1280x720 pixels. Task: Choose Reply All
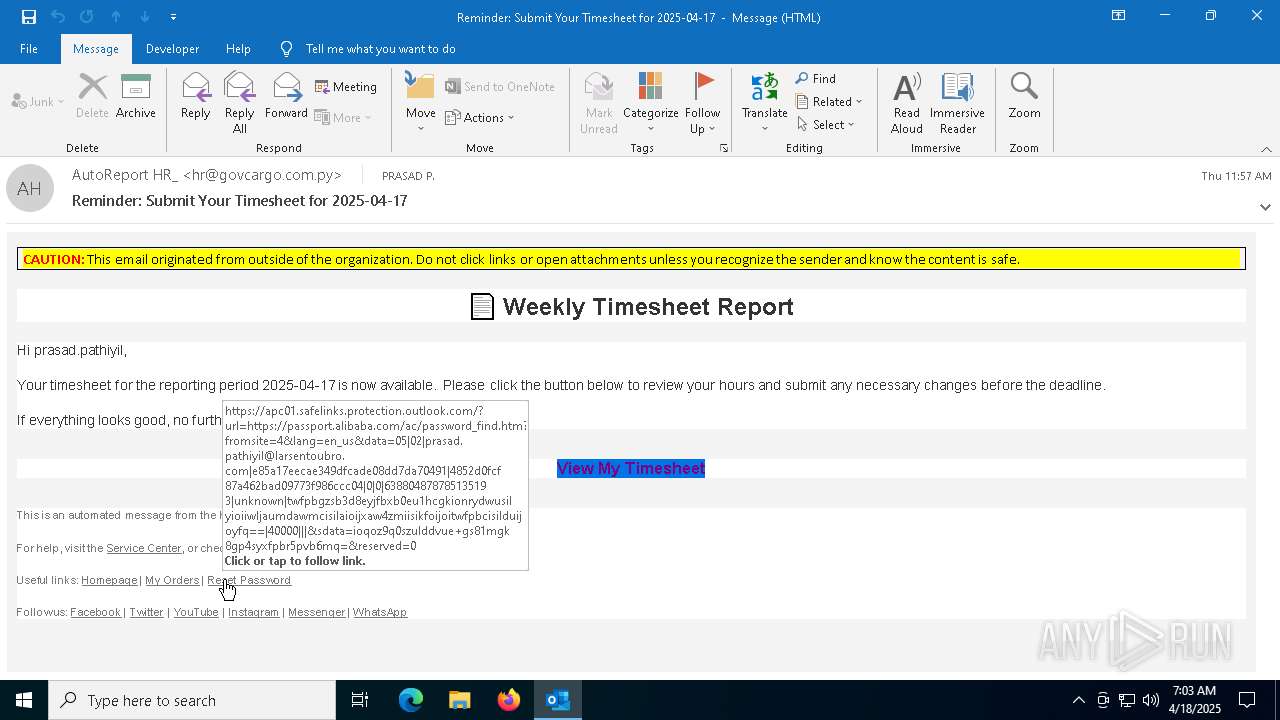[x=240, y=103]
